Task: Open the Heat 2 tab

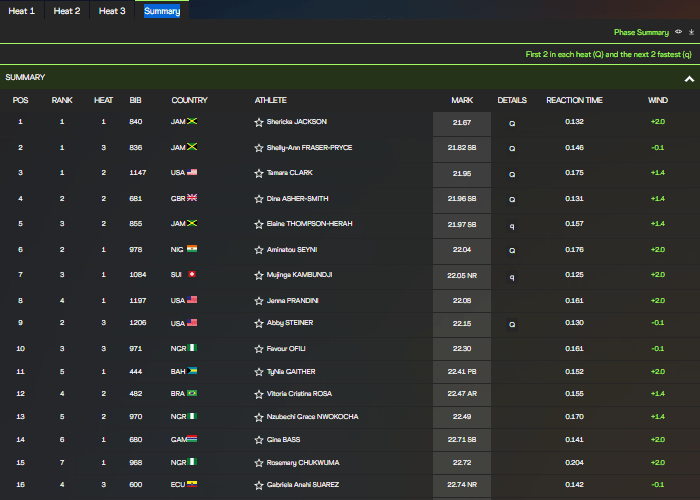Action: click(67, 11)
